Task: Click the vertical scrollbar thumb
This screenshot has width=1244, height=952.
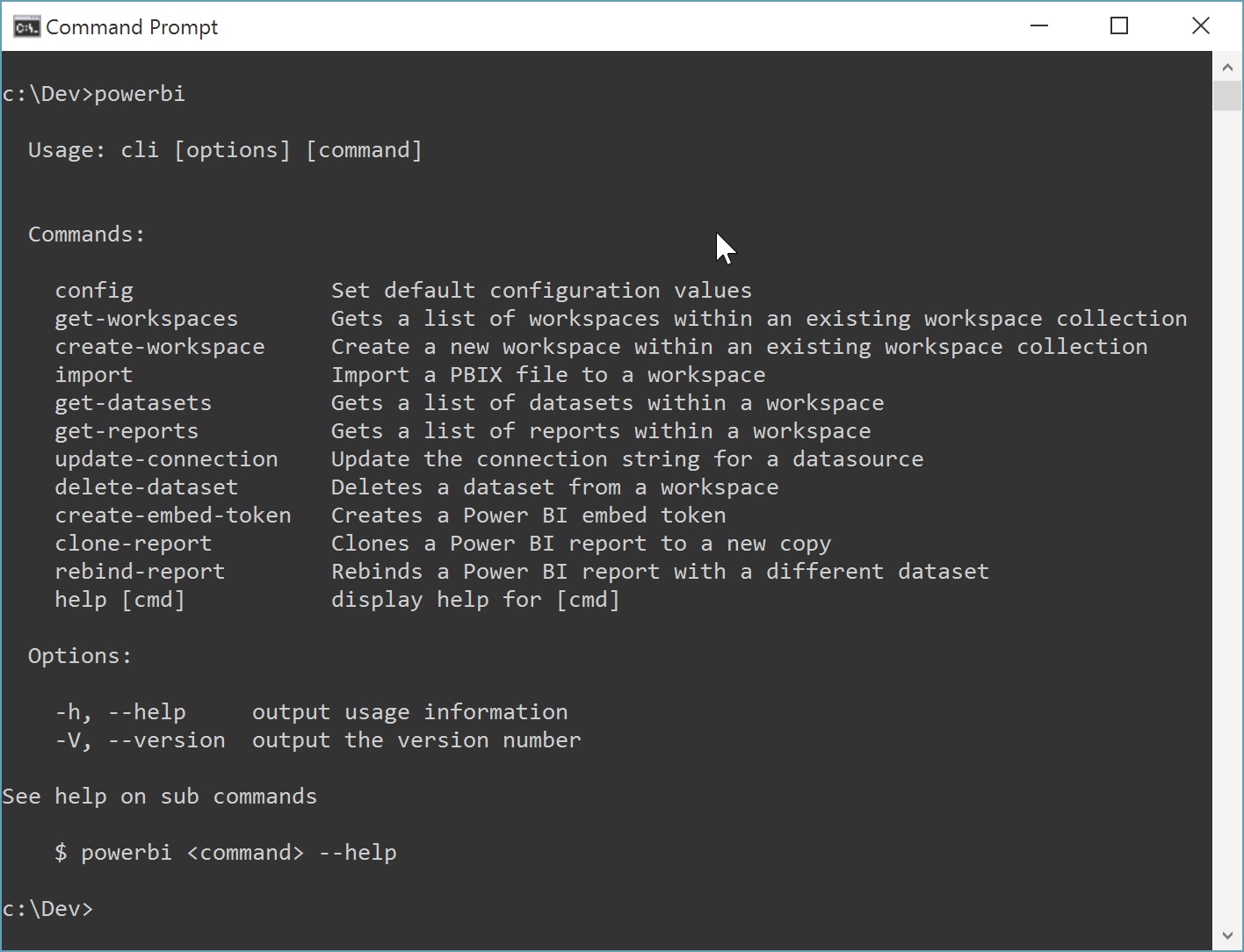Action: (x=1227, y=96)
